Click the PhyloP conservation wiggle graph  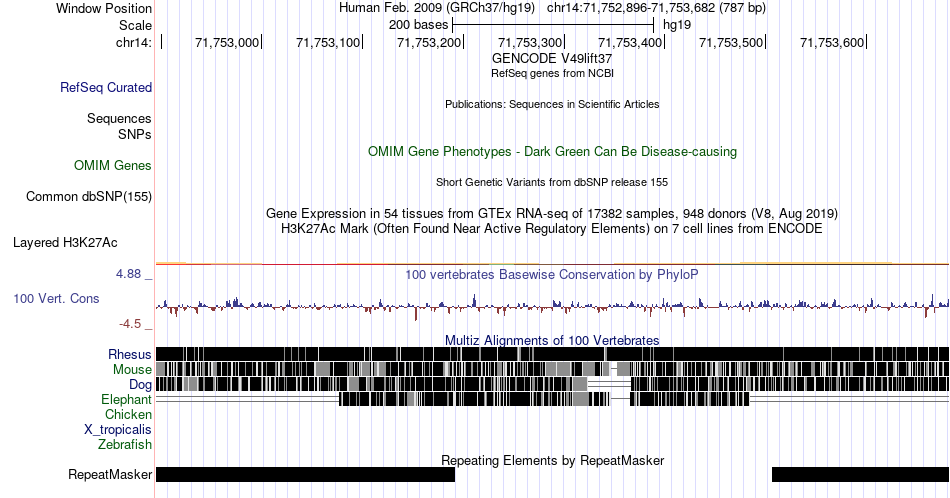coord(552,305)
